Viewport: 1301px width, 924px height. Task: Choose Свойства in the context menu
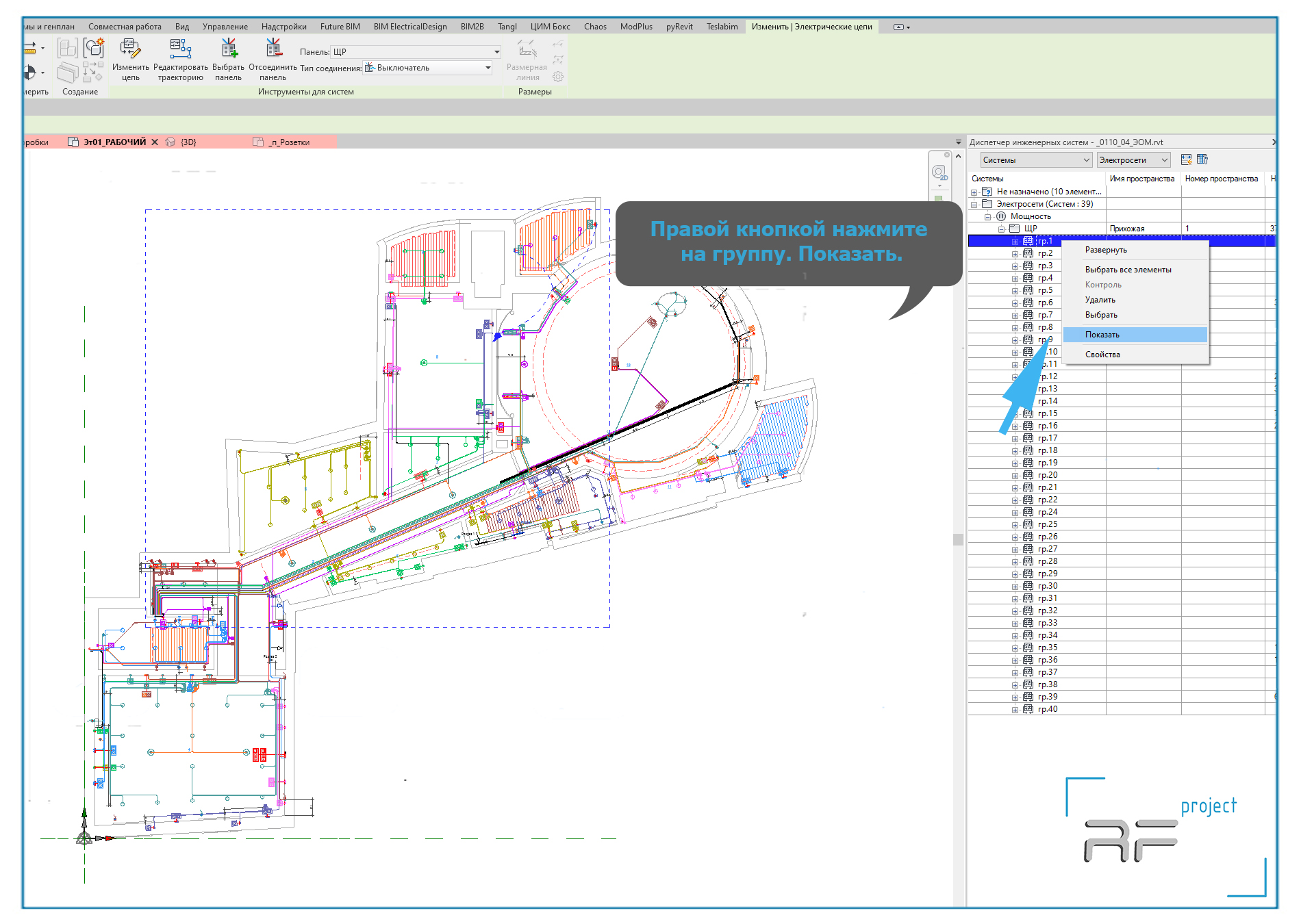[x=1135, y=355]
